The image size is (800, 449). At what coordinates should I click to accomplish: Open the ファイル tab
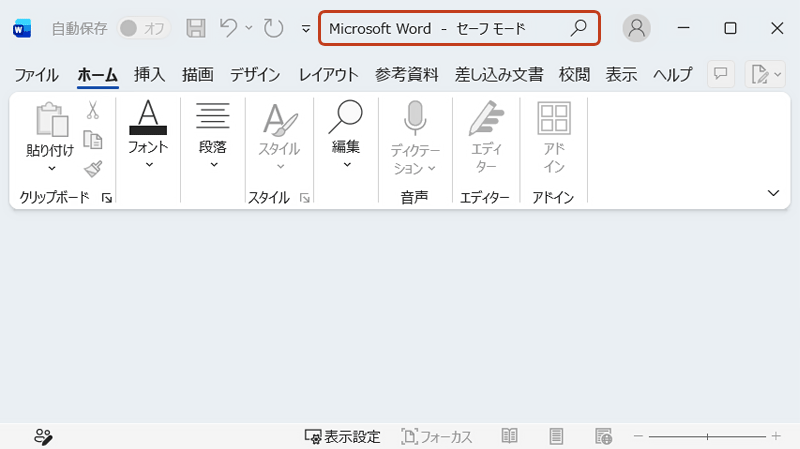tap(36, 75)
